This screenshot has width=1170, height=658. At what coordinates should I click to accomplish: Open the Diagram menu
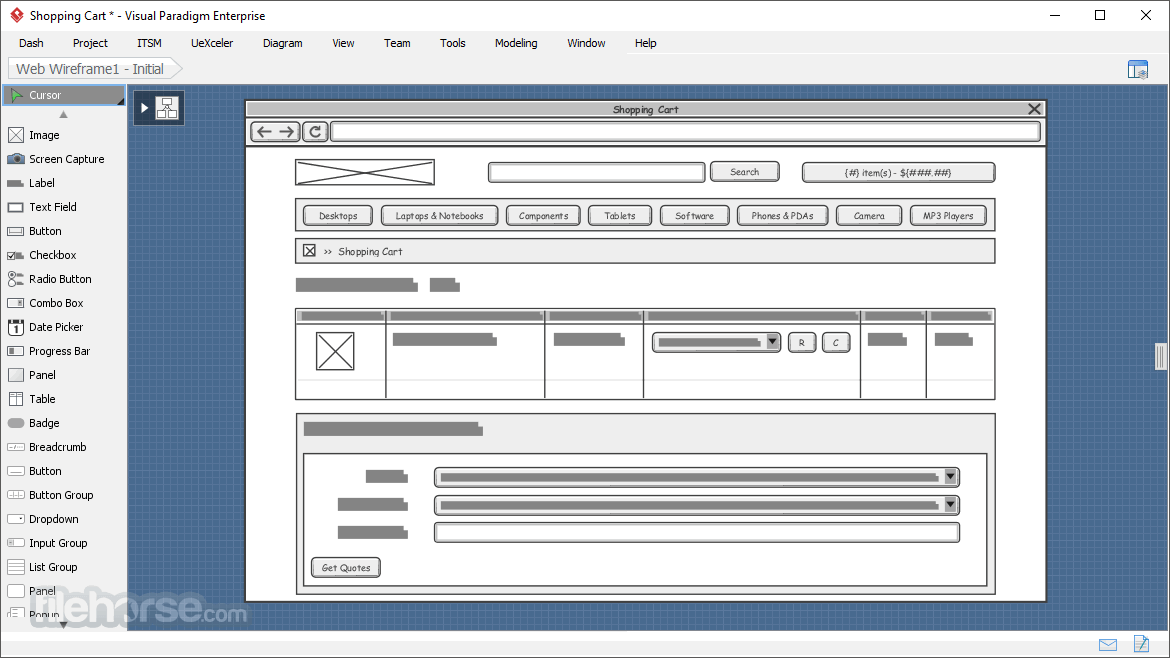[x=282, y=43]
